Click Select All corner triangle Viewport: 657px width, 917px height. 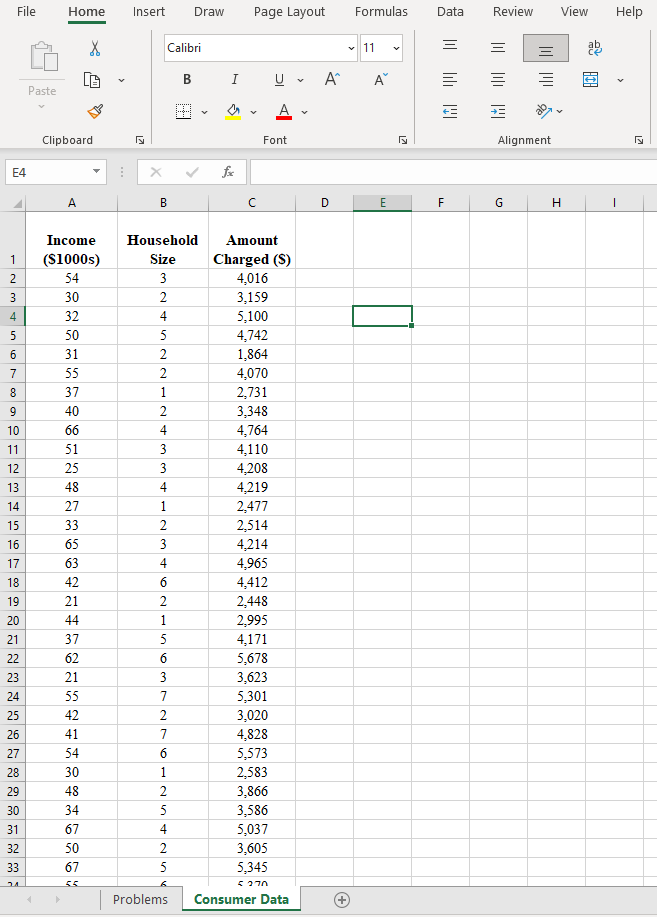pos(18,203)
